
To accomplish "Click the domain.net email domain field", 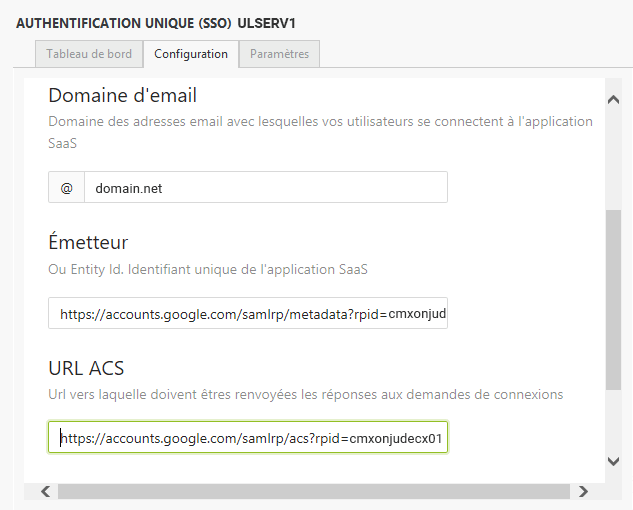I will click(266, 187).
